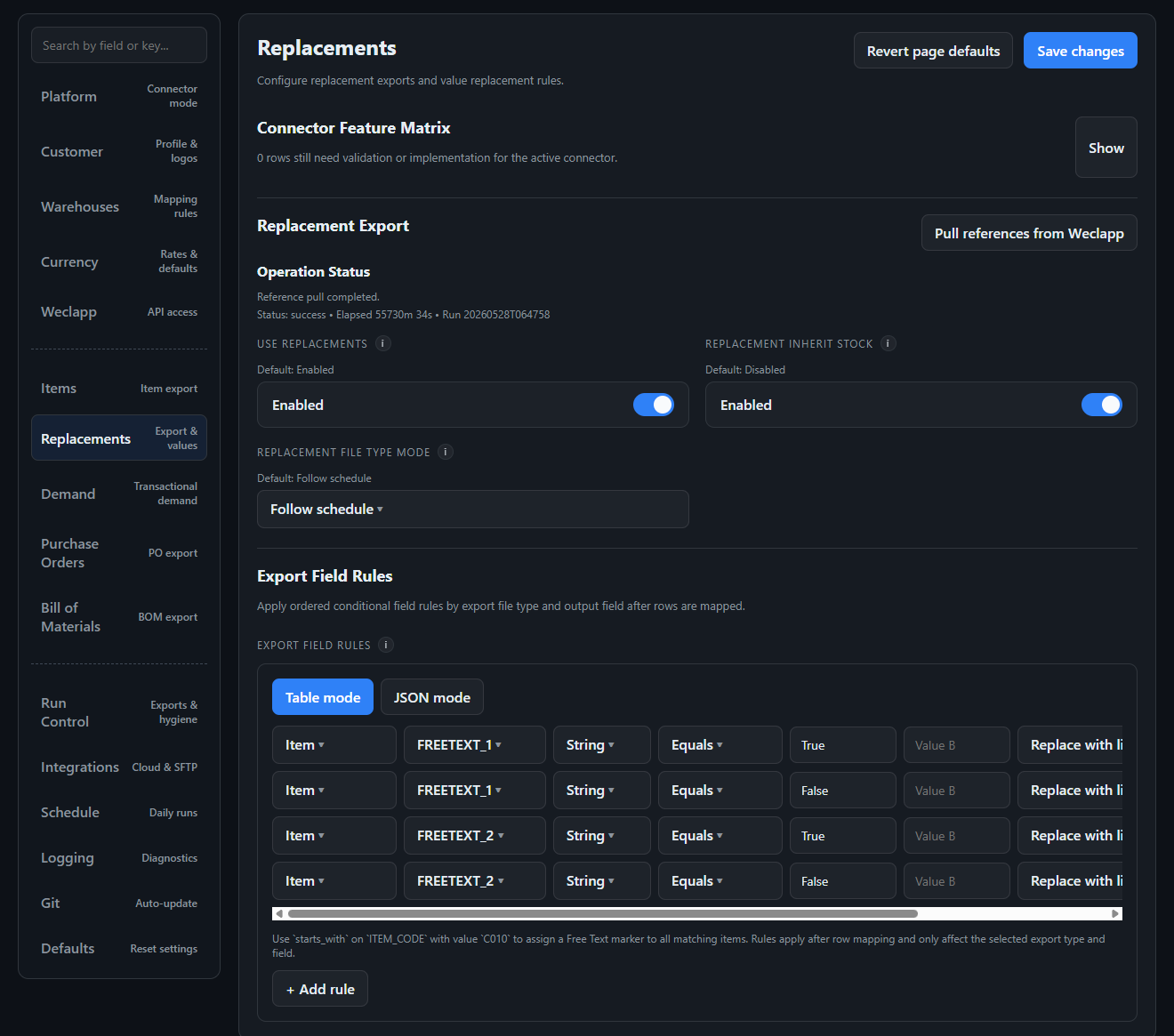Open the Run Control page

[x=119, y=712]
